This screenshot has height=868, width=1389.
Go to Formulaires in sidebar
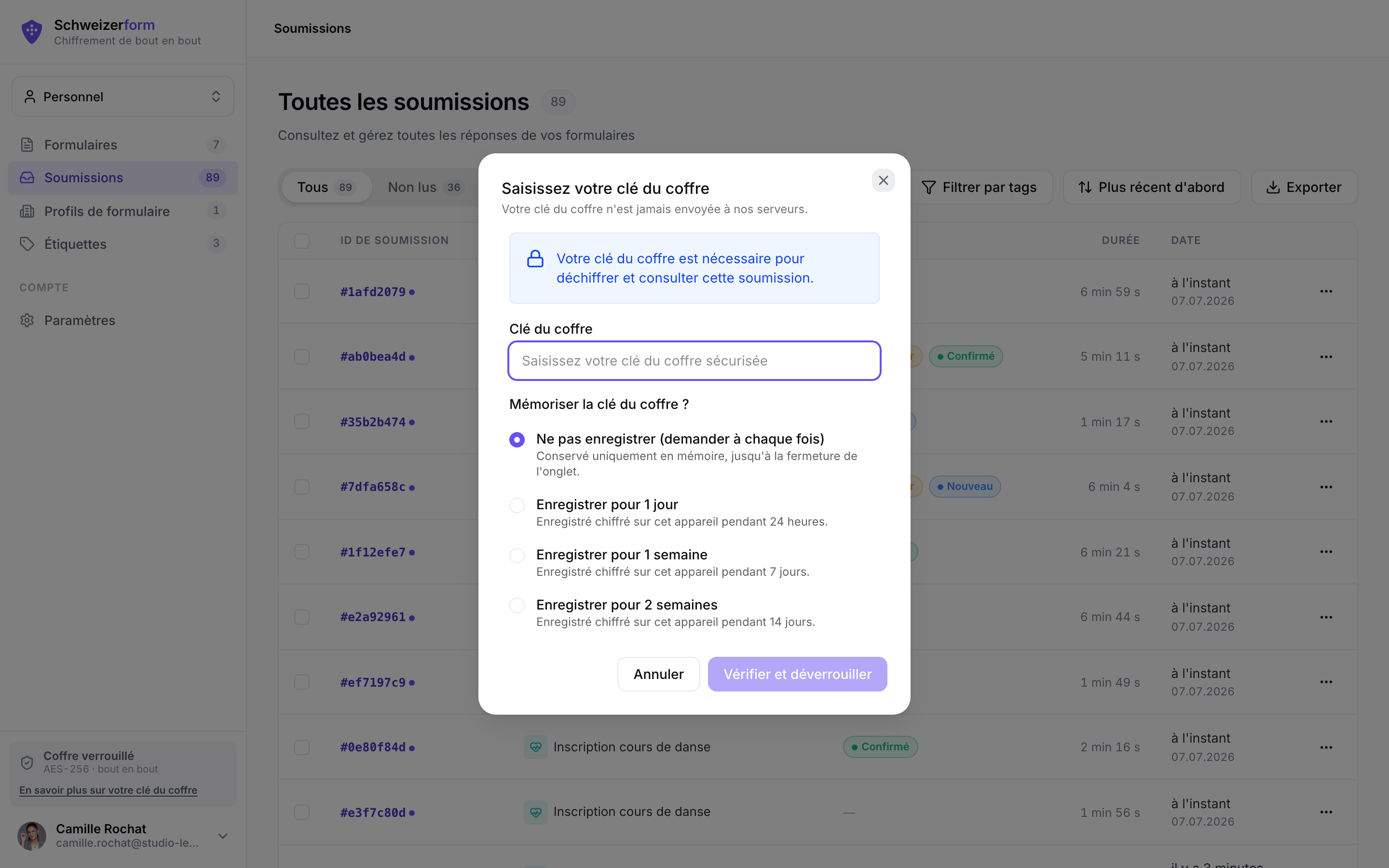[x=123, y=145]
